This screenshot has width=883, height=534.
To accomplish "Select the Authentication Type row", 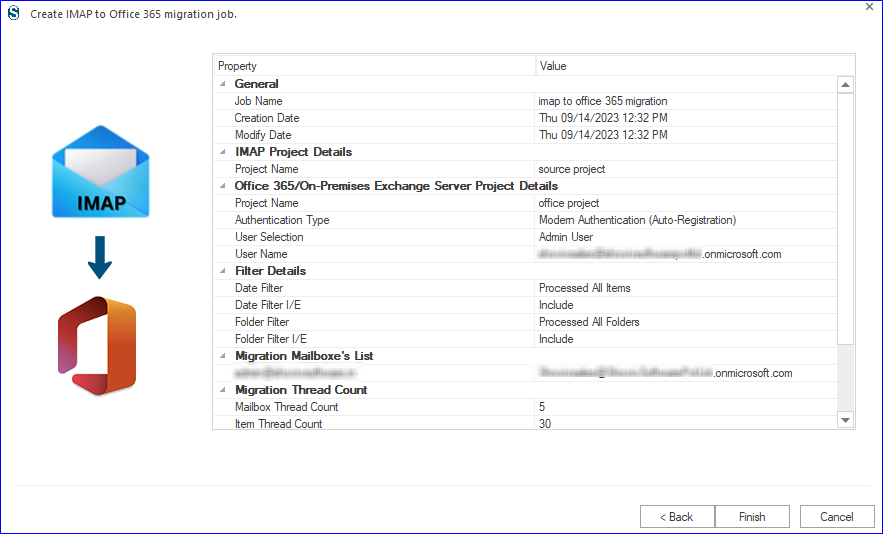I will coord(526,220).
